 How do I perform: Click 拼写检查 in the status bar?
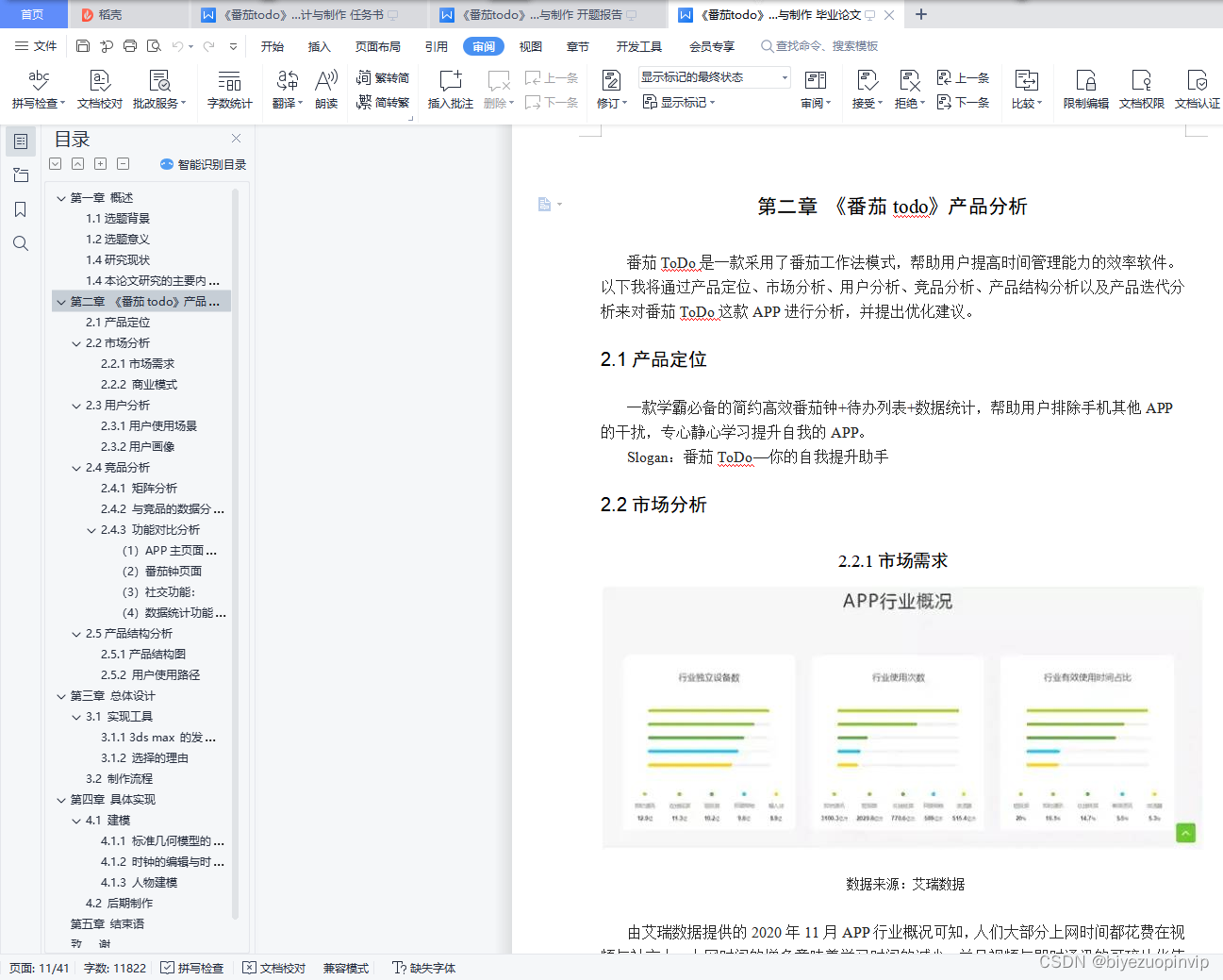[x=192, y=968]
